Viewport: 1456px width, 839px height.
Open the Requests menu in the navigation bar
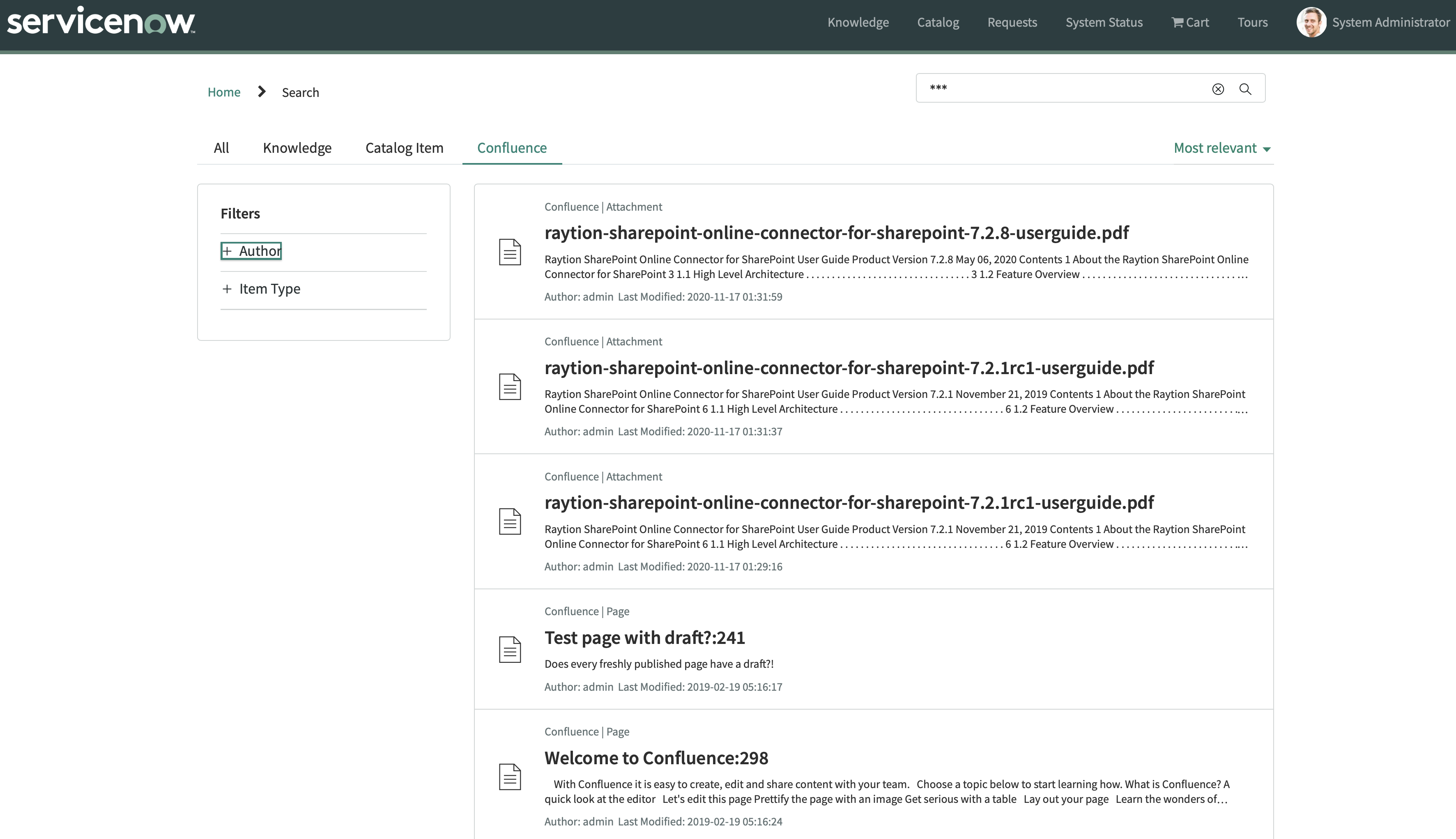click(x=1012, y=22)
